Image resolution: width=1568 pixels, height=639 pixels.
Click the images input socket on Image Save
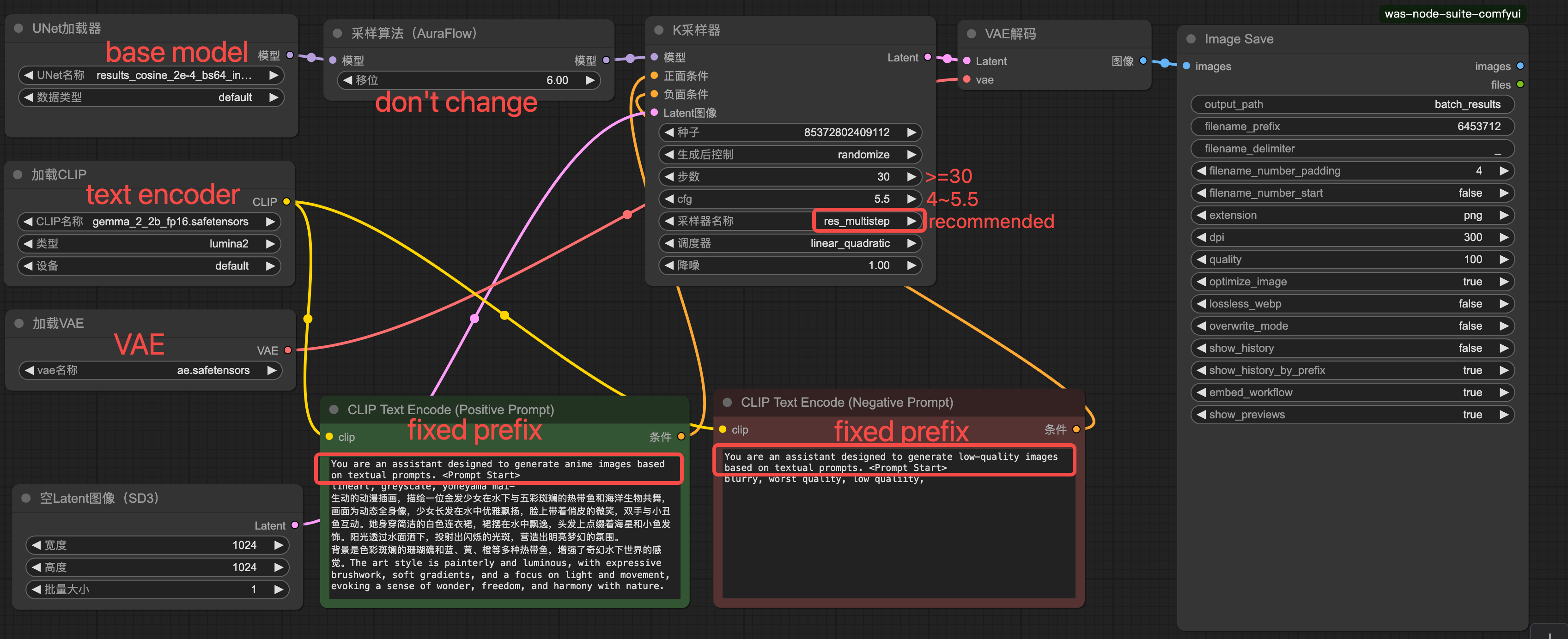[x=1186, y=66]
